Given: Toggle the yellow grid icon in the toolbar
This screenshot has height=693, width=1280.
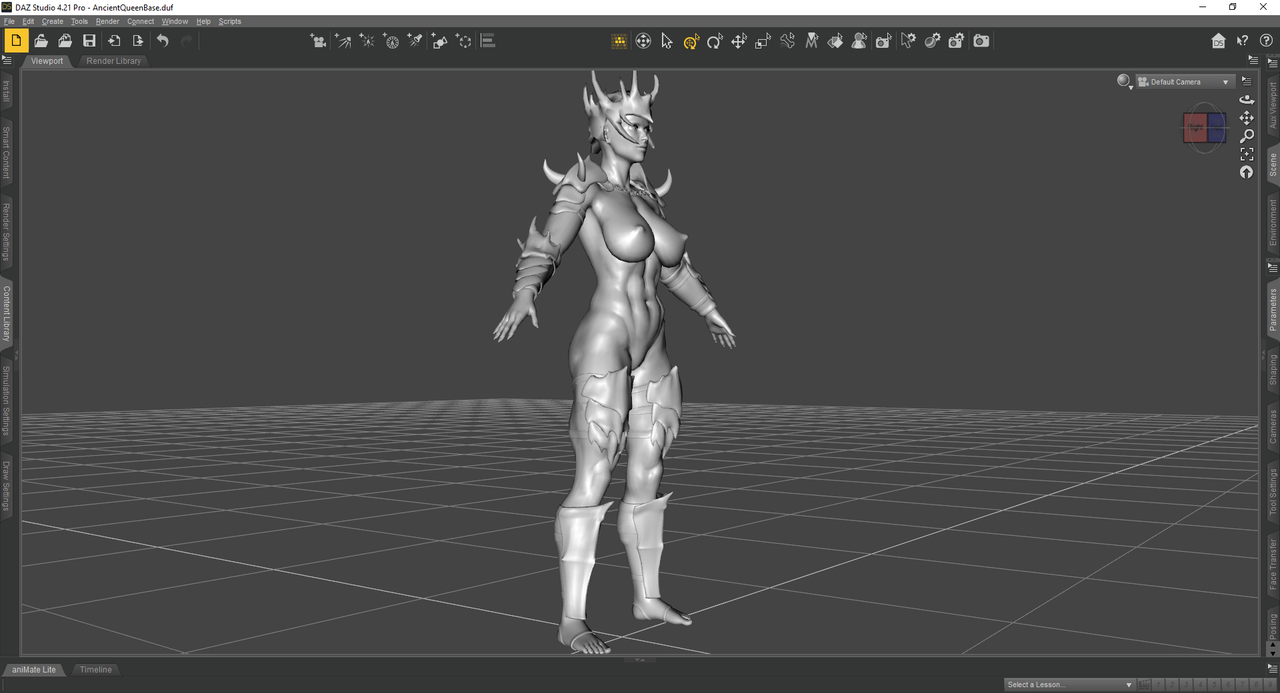Looking at the screenshot, I should (619, 41).
